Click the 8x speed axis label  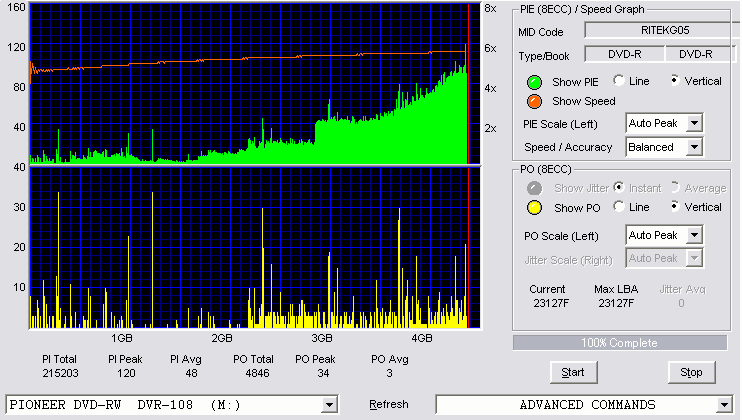490,9
